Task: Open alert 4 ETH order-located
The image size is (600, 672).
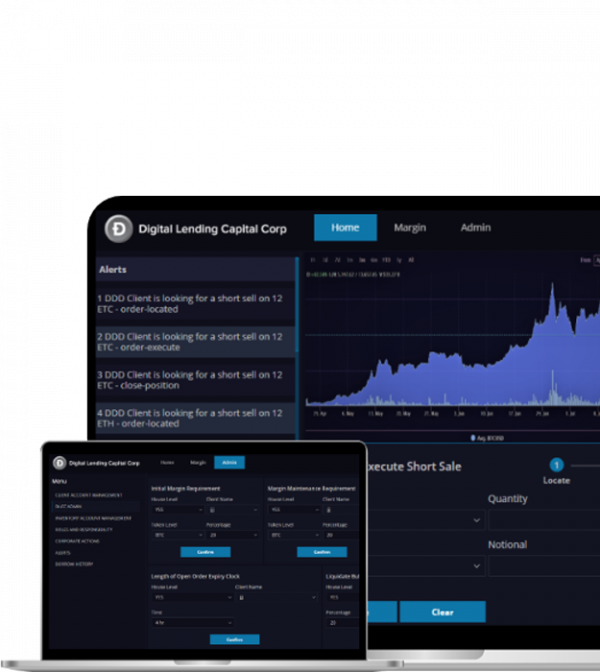Action: pos(195,418)
